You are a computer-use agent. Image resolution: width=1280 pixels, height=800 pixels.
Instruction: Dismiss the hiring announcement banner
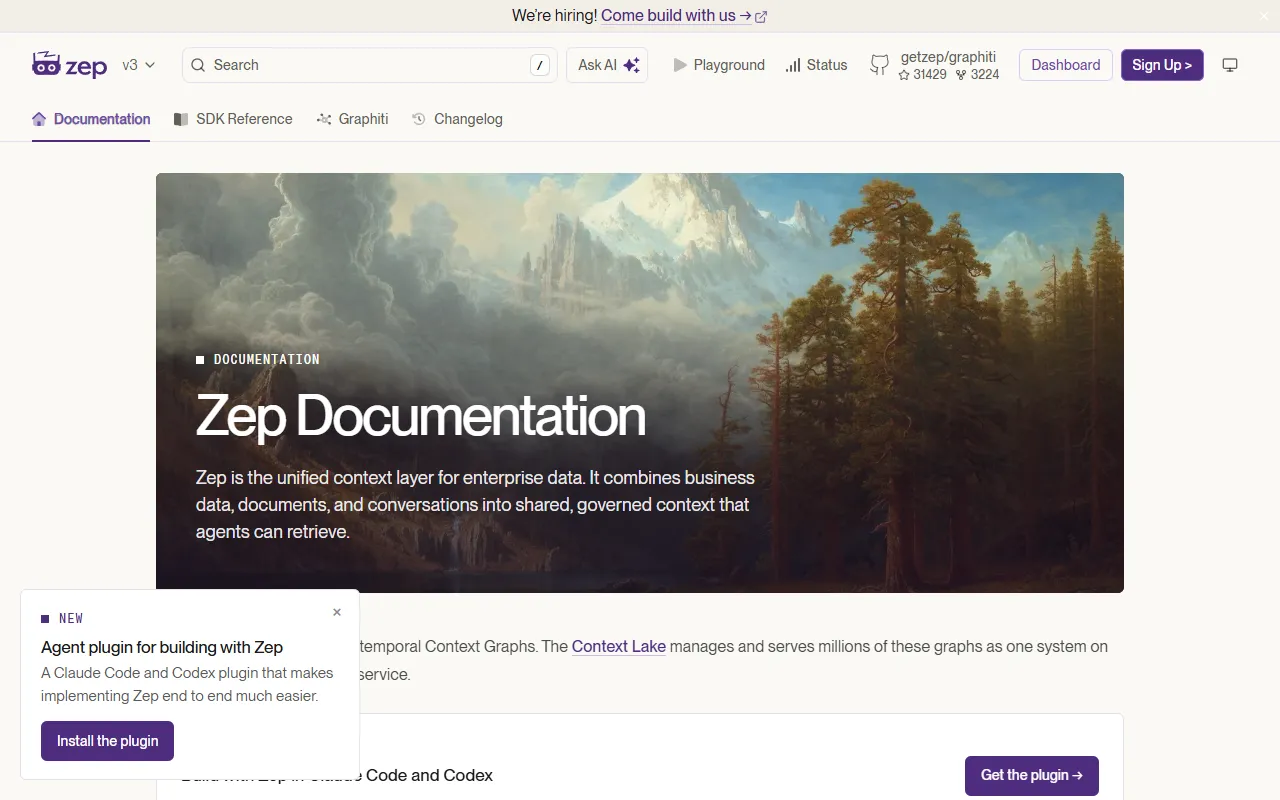1264,16
